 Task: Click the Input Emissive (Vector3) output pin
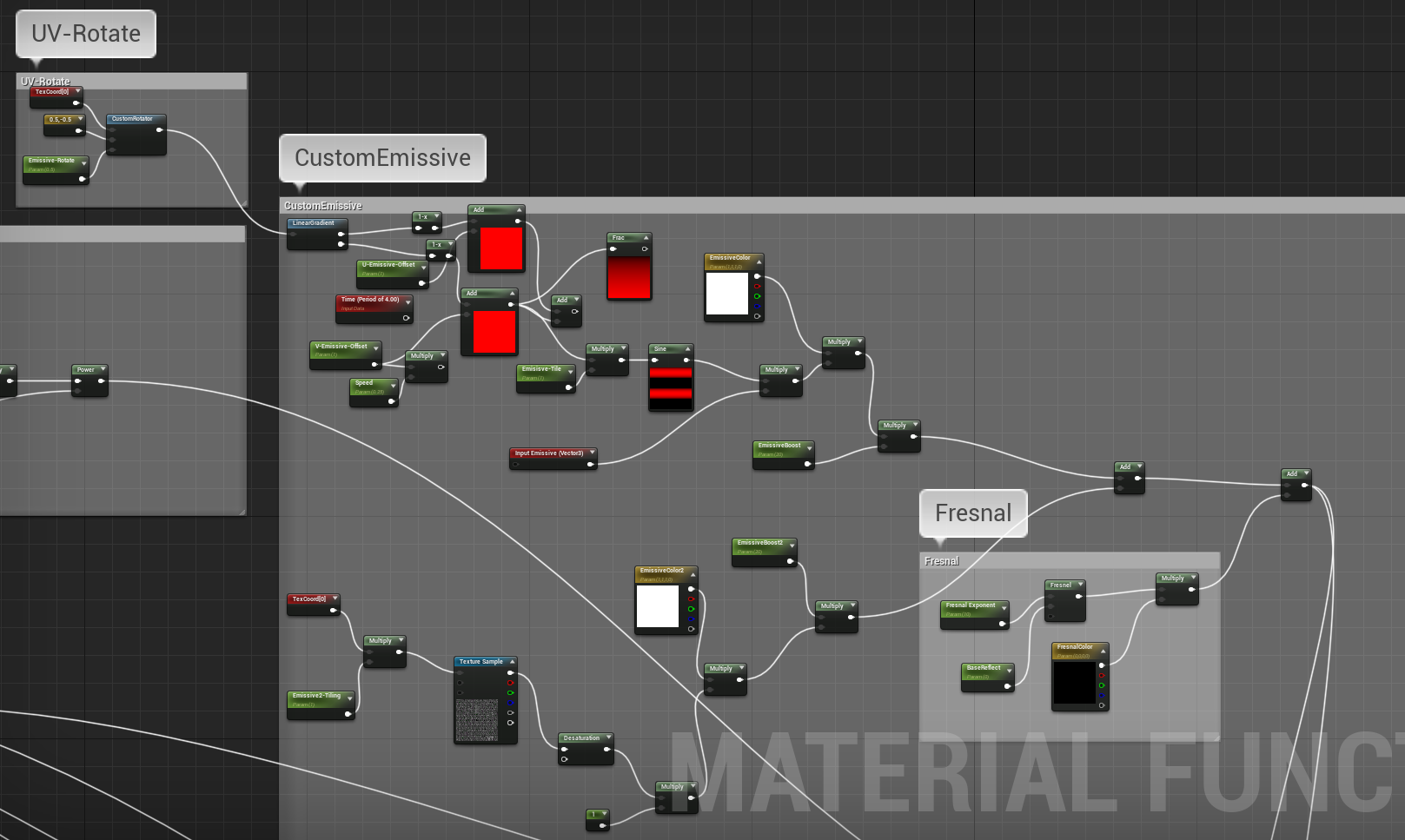pyautogui.click(x=590, y=464)
